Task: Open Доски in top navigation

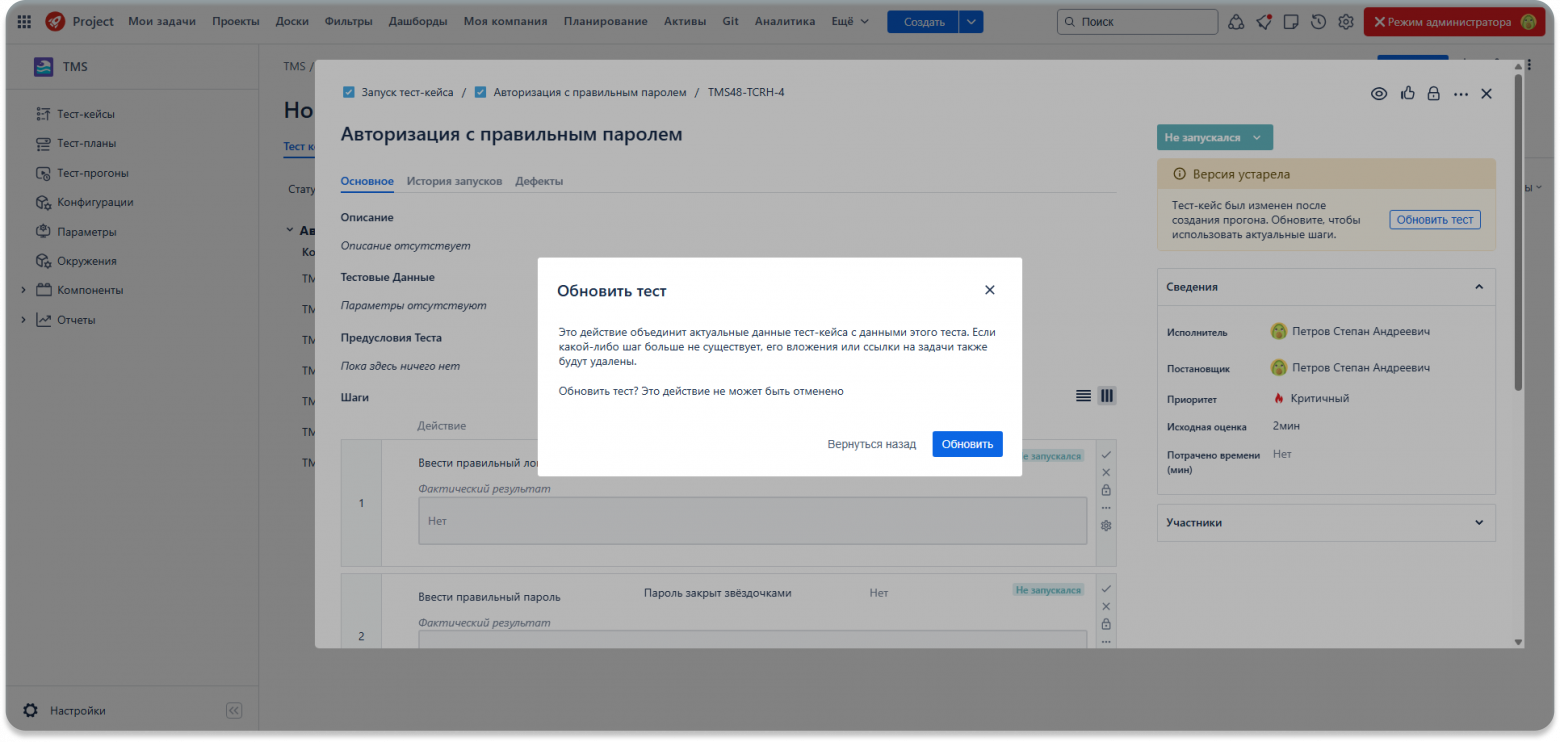Action: [293, 21]
